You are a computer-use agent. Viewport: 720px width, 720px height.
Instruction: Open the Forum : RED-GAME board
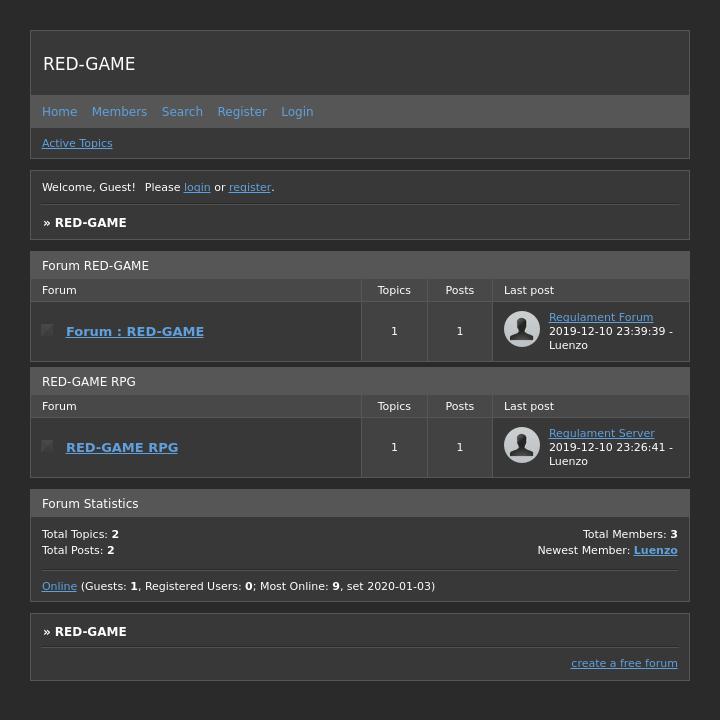click(135, 332)
